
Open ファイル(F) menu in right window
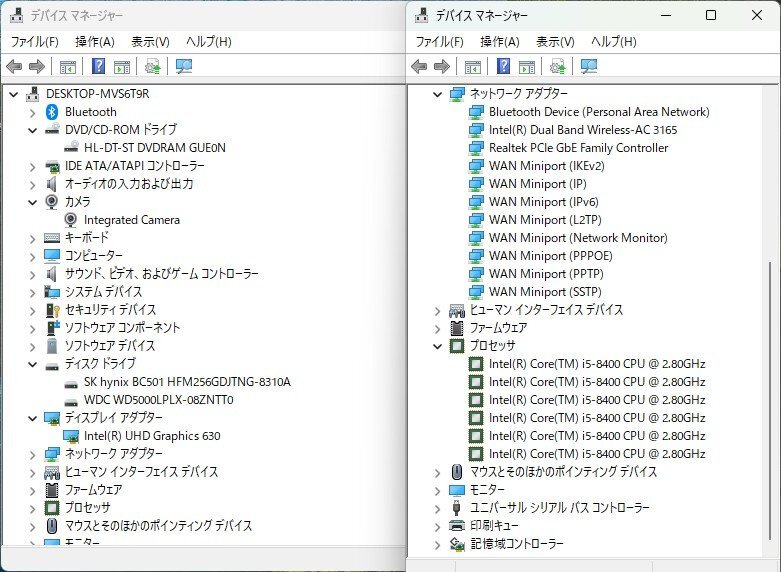click(x=439, y=42)
